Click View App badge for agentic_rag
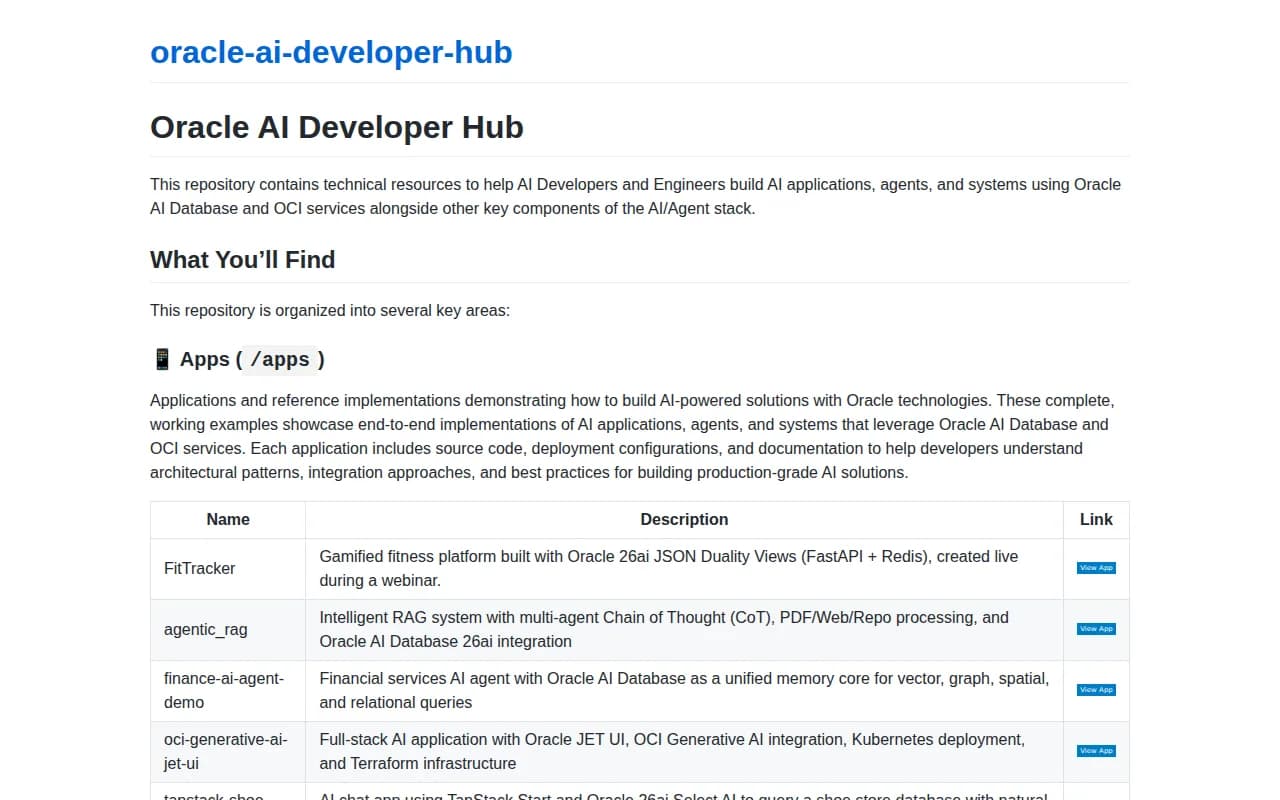Image resolution: width=1280 pixels, height=800 pixels. 1096,629
